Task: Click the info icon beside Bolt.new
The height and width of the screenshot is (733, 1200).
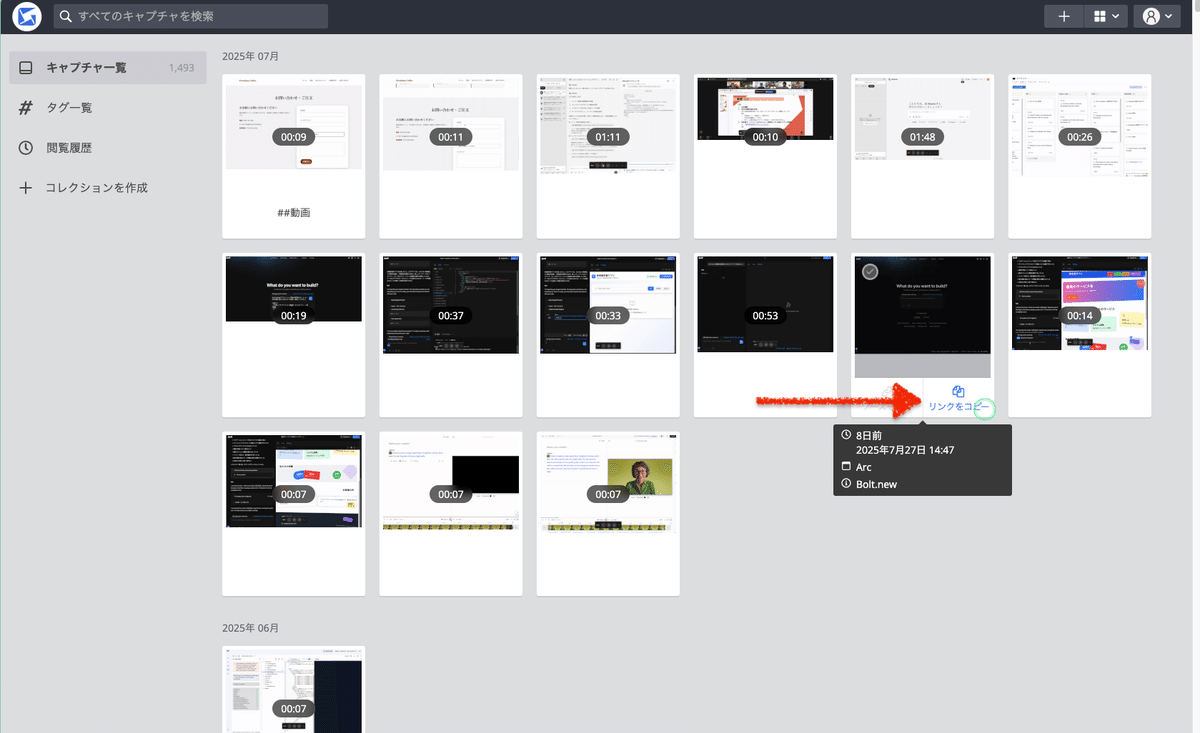Action: tap(846, 484)
